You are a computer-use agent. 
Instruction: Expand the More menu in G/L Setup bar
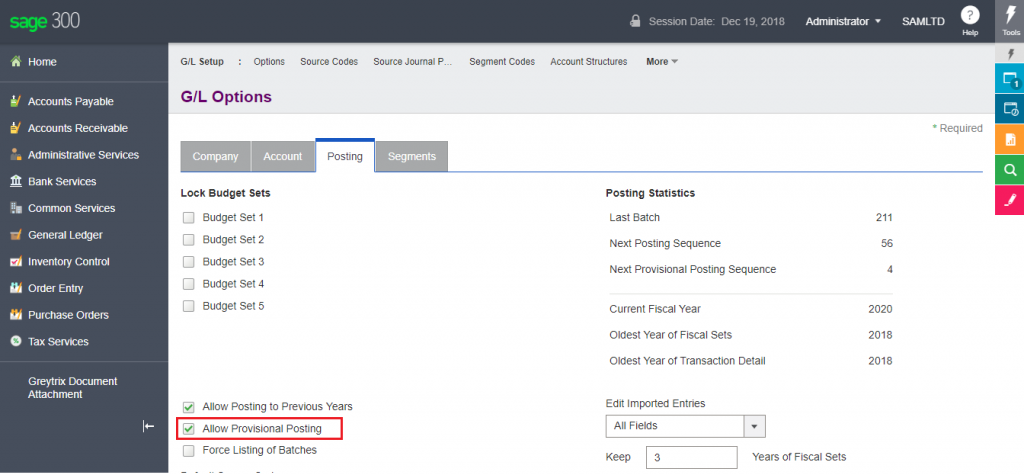[x=662, y=62]
